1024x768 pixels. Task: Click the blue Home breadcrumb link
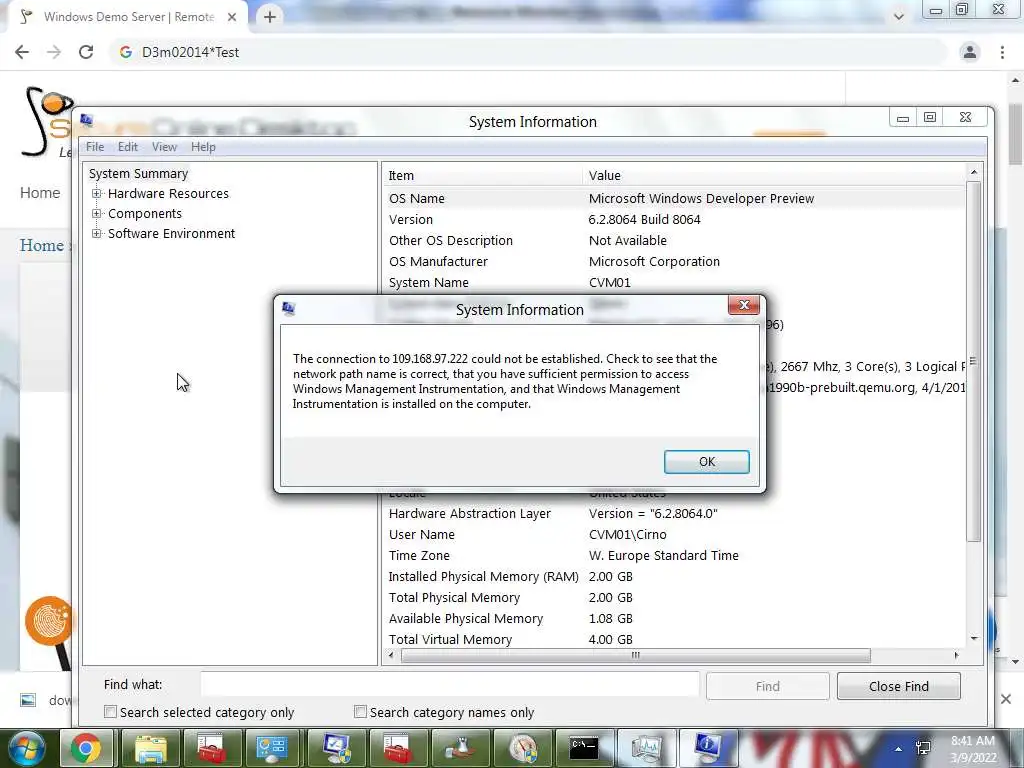pyautogui.click(x=42, y=246)
